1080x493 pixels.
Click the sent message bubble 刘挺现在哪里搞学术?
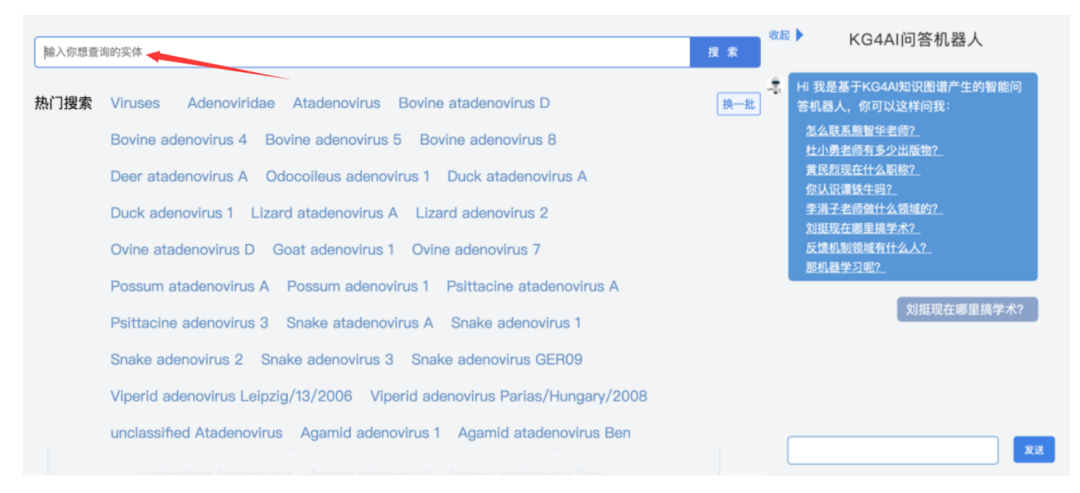click(966, 310)
